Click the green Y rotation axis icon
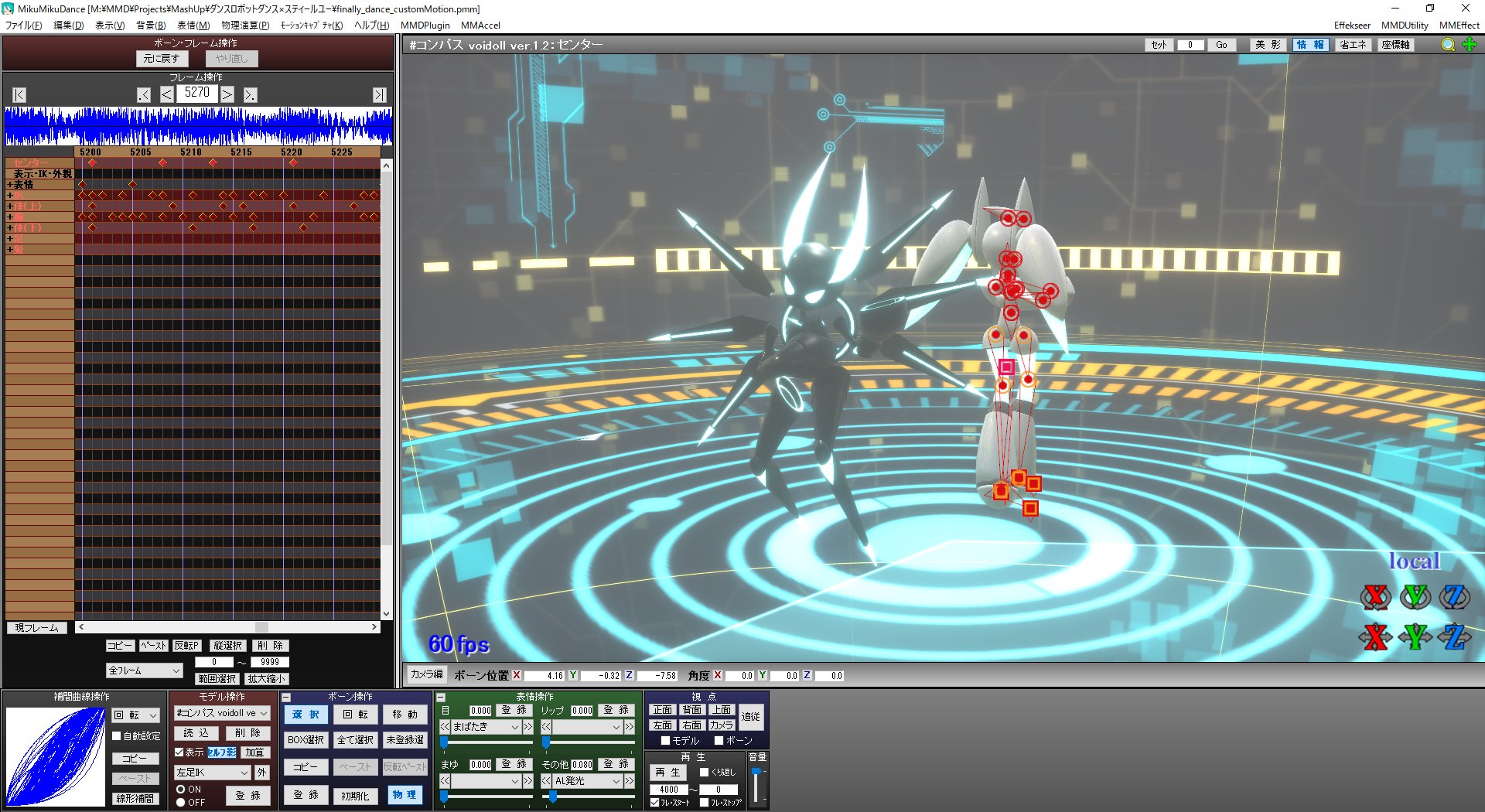 tap(1415, 597)
